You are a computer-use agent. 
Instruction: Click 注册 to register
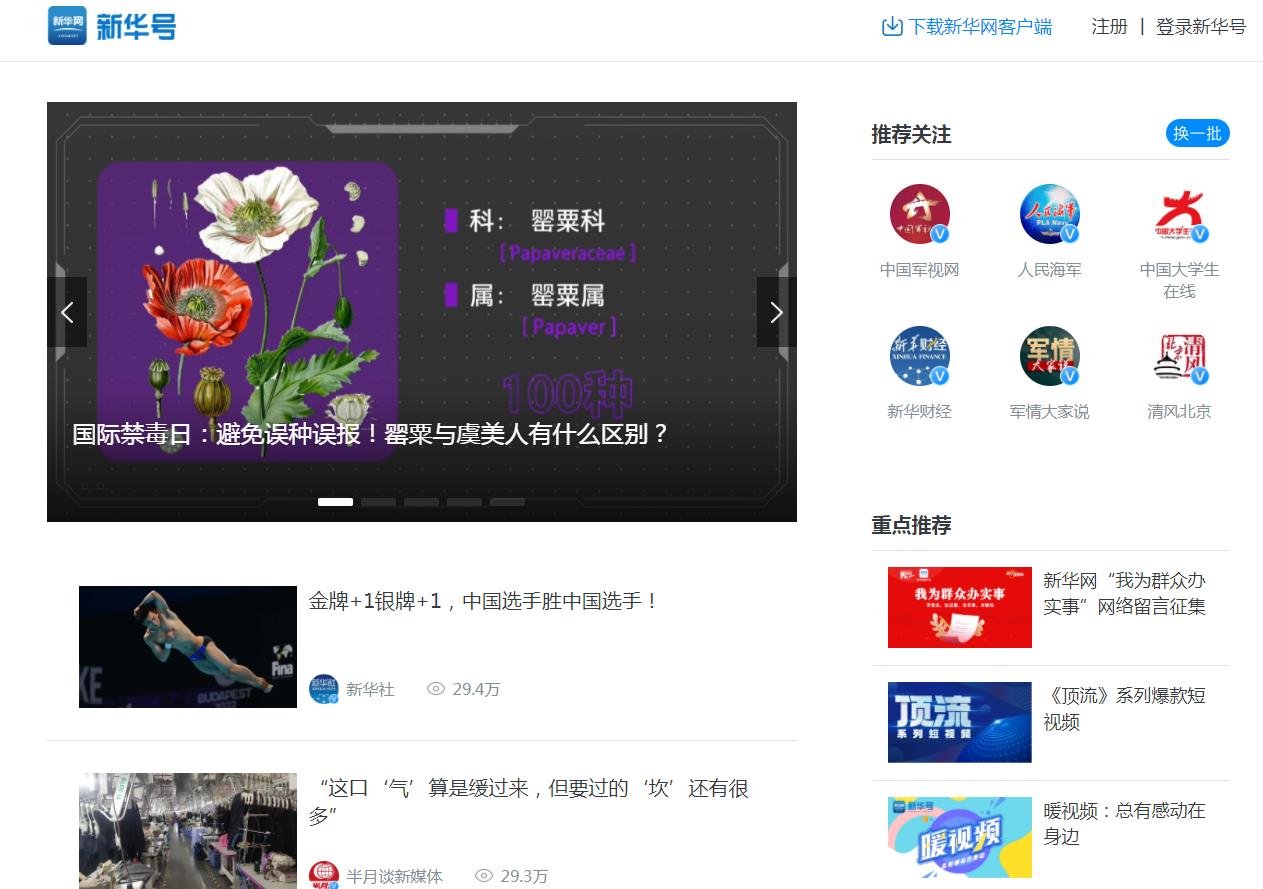pos(1109,27)
